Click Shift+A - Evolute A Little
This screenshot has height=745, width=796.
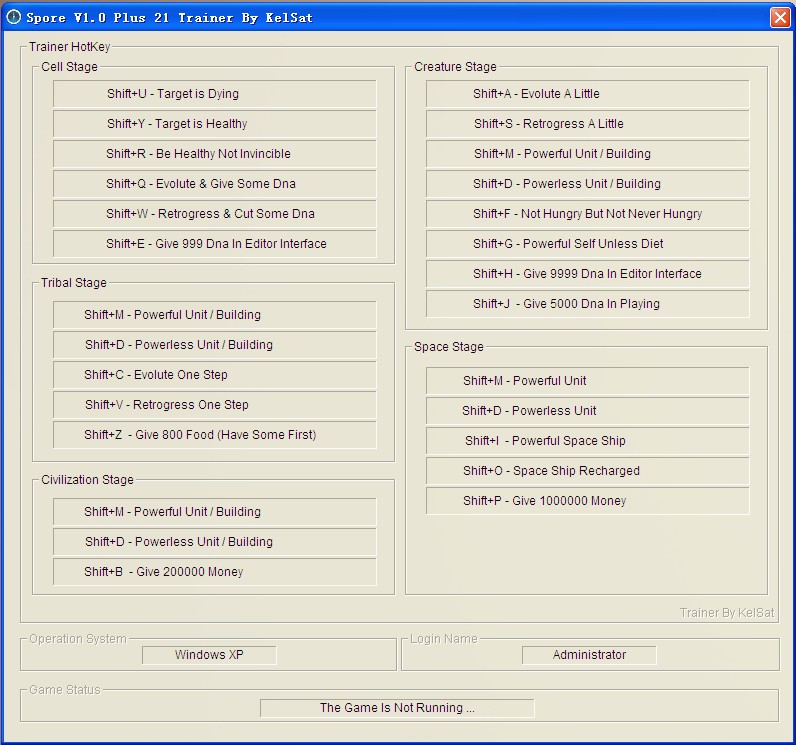pos(587,94)
